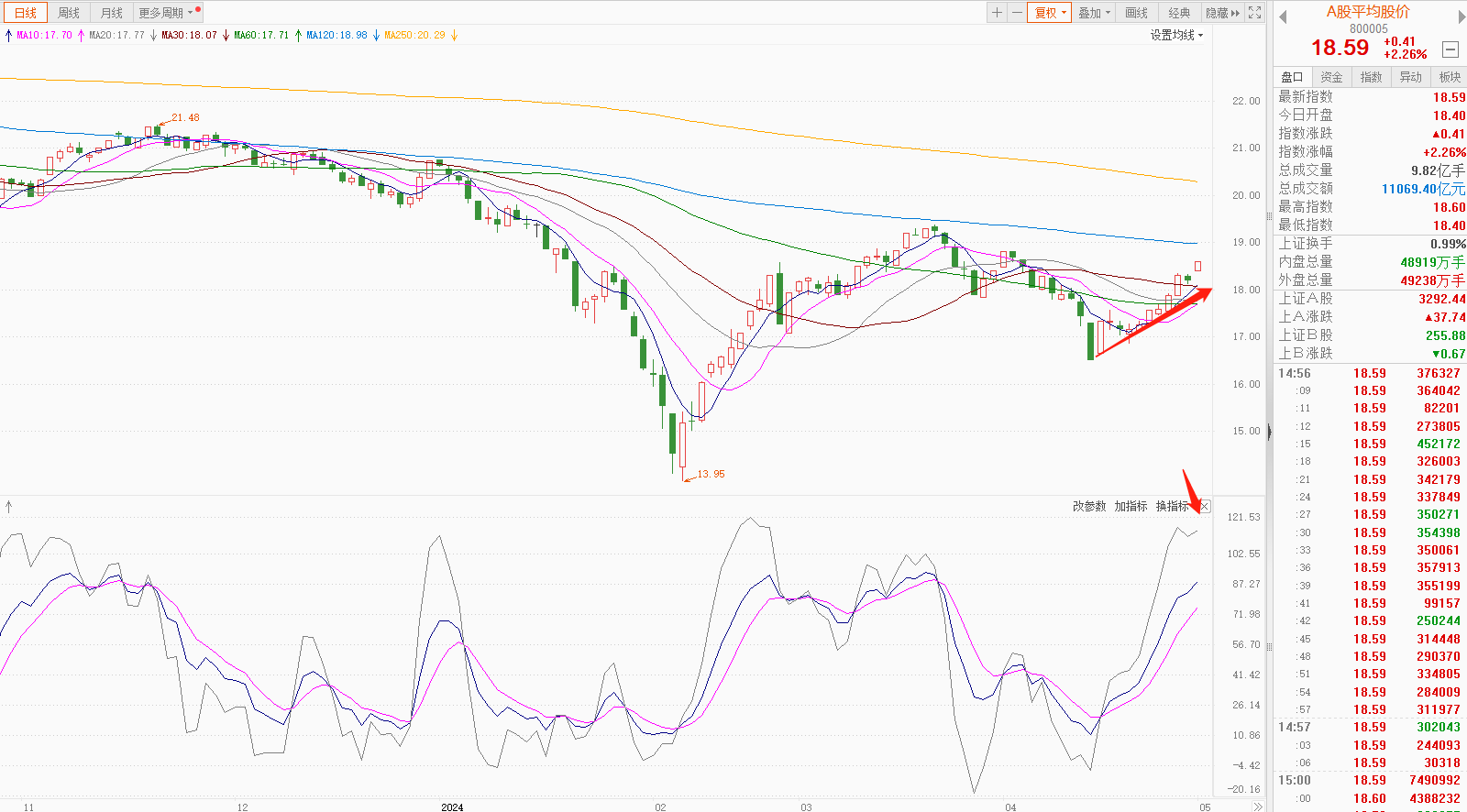Enter fullscreen chart mode icon

pos(1255,13)
